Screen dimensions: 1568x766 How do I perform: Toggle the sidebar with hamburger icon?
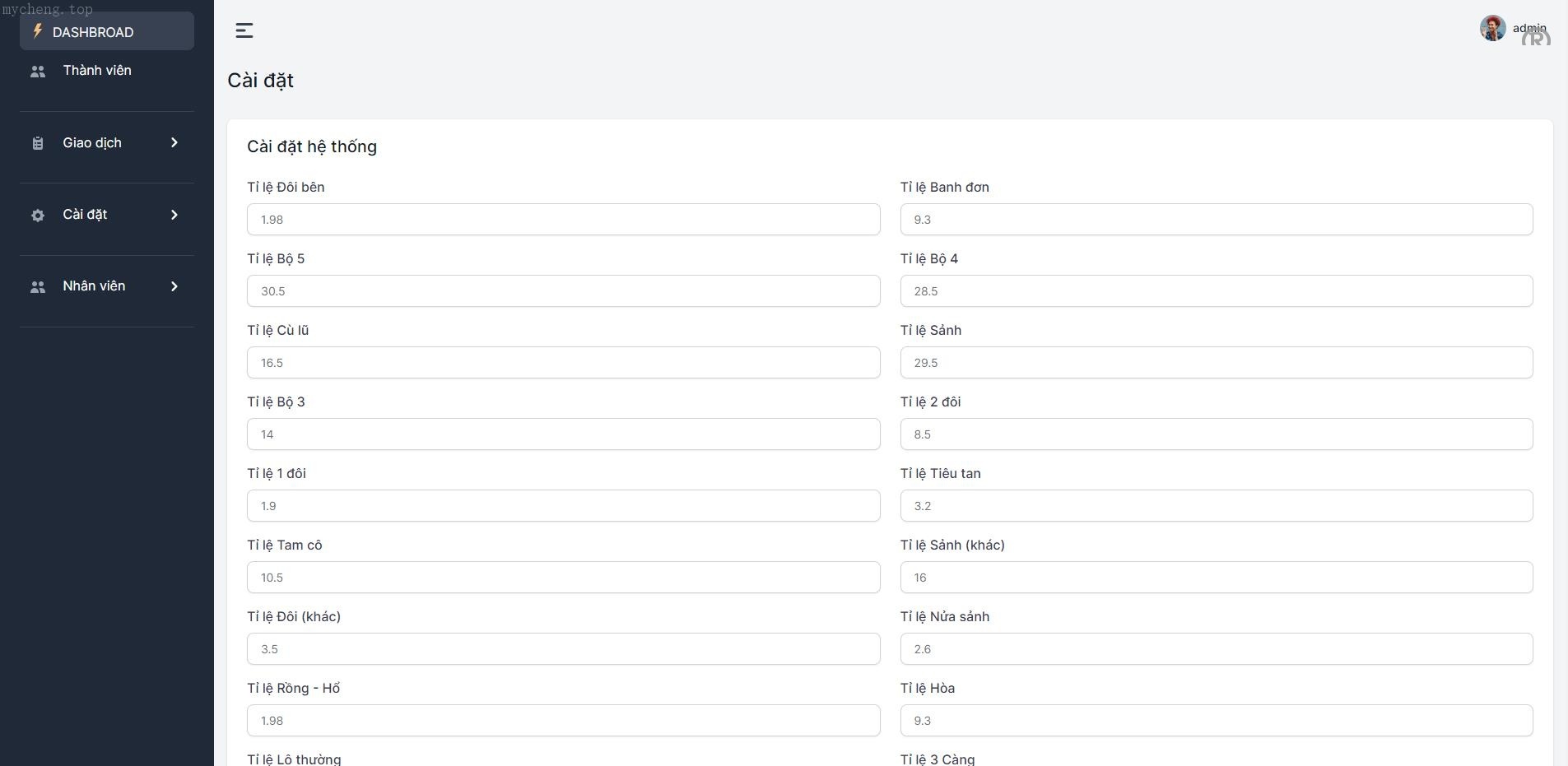244,30
